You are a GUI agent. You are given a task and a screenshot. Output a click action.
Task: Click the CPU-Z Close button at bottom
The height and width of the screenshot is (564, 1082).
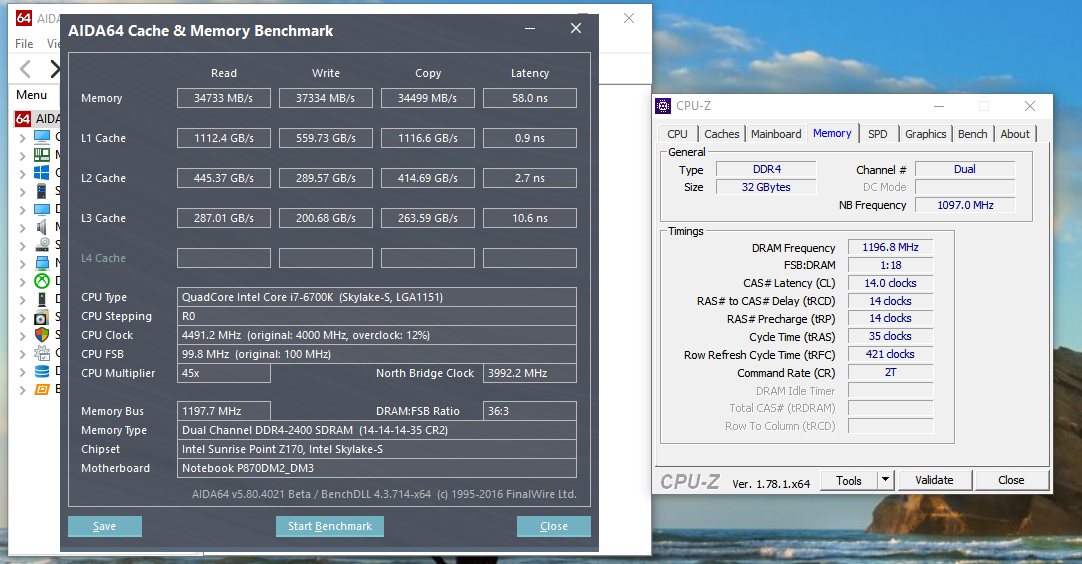tap(1011, 480)
